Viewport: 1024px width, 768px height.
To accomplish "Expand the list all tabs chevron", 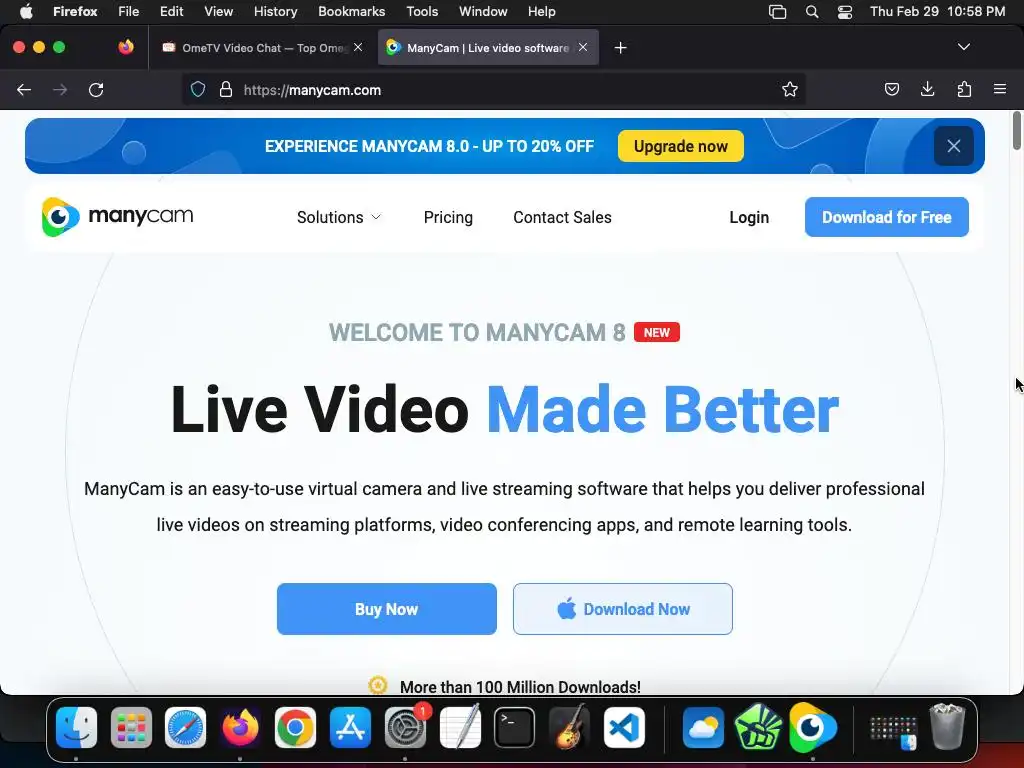I will click(963, 47).
